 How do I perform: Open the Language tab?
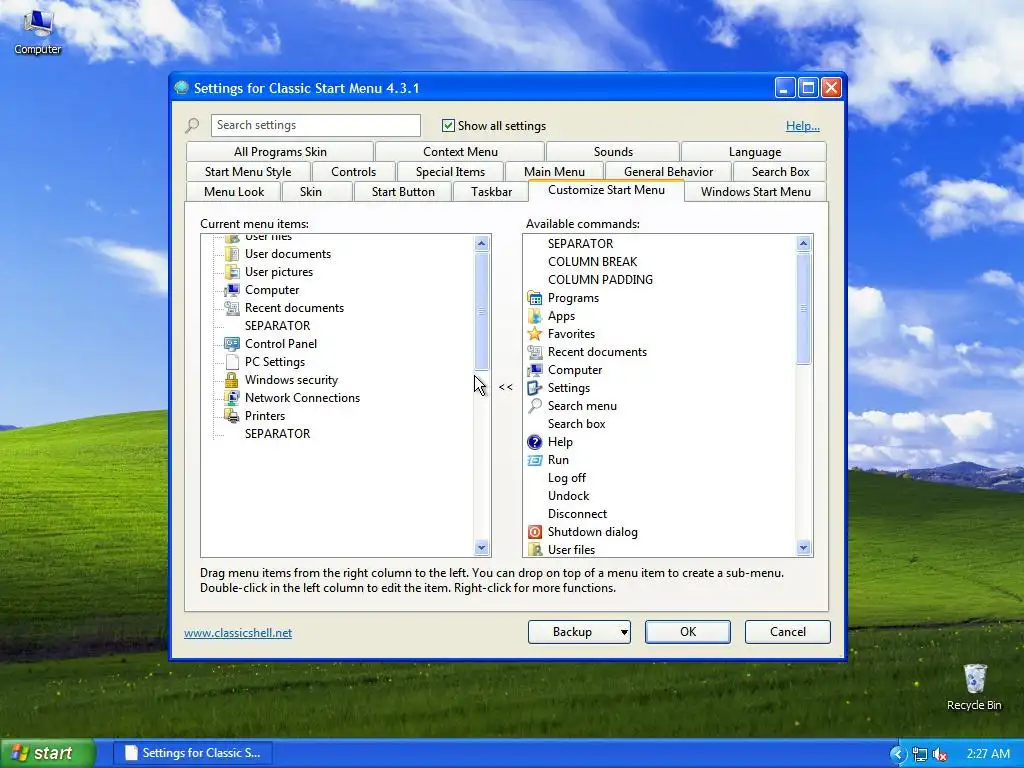click(x=754, y=152)
